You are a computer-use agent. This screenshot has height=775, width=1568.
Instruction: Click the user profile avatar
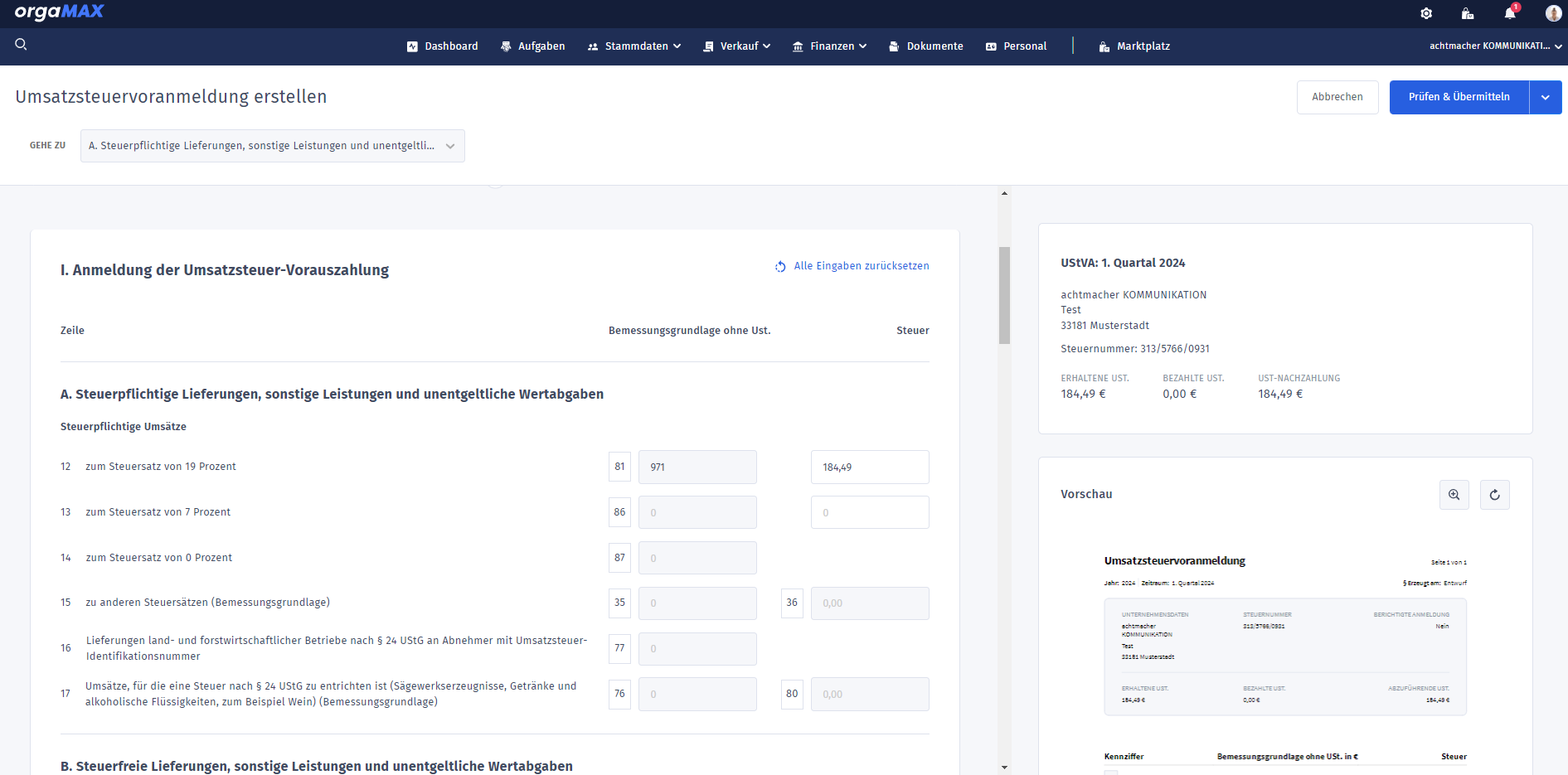(x=1553, y=13)
